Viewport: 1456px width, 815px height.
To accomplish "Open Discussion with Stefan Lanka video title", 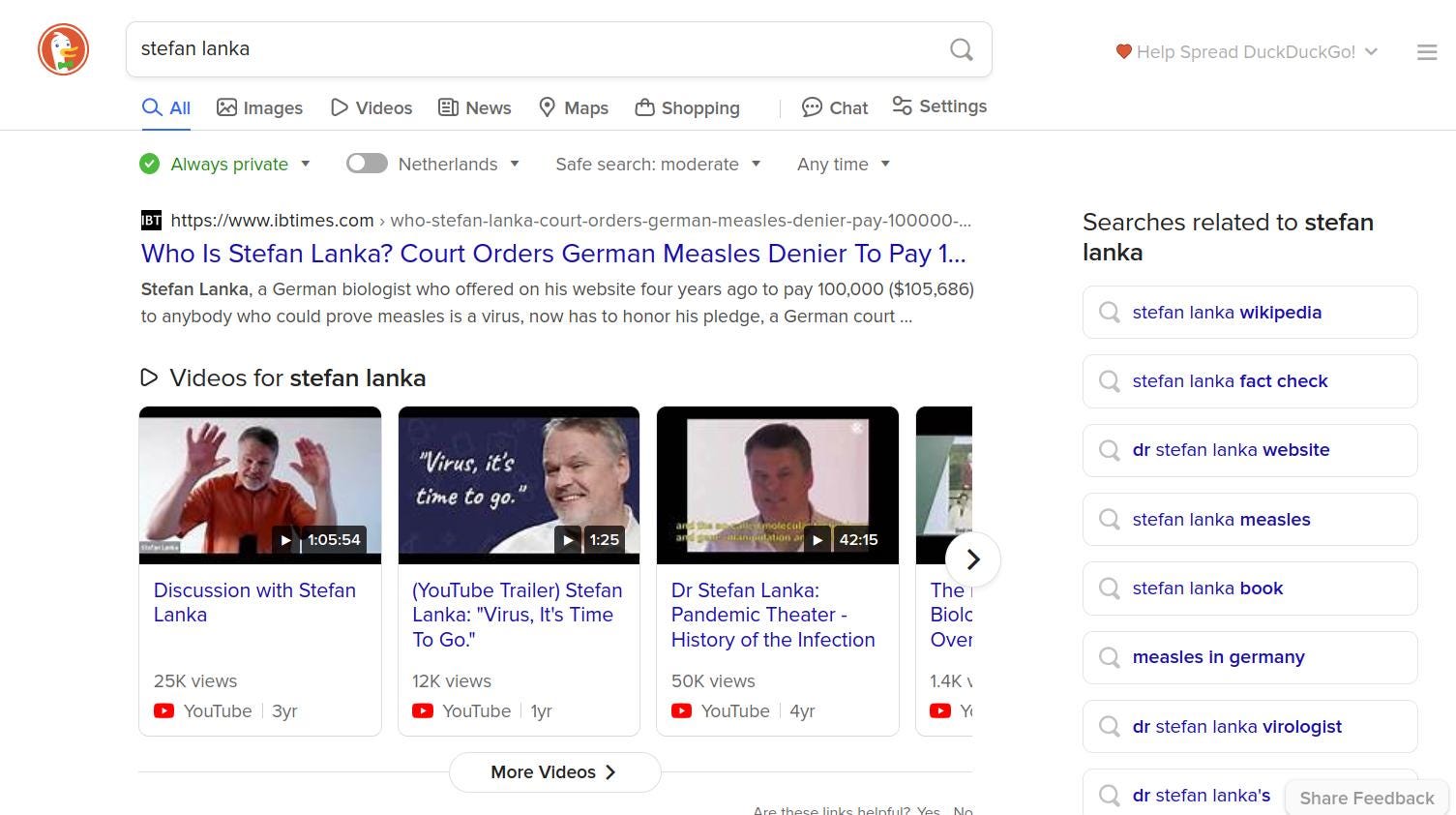I will coord(254,602).
